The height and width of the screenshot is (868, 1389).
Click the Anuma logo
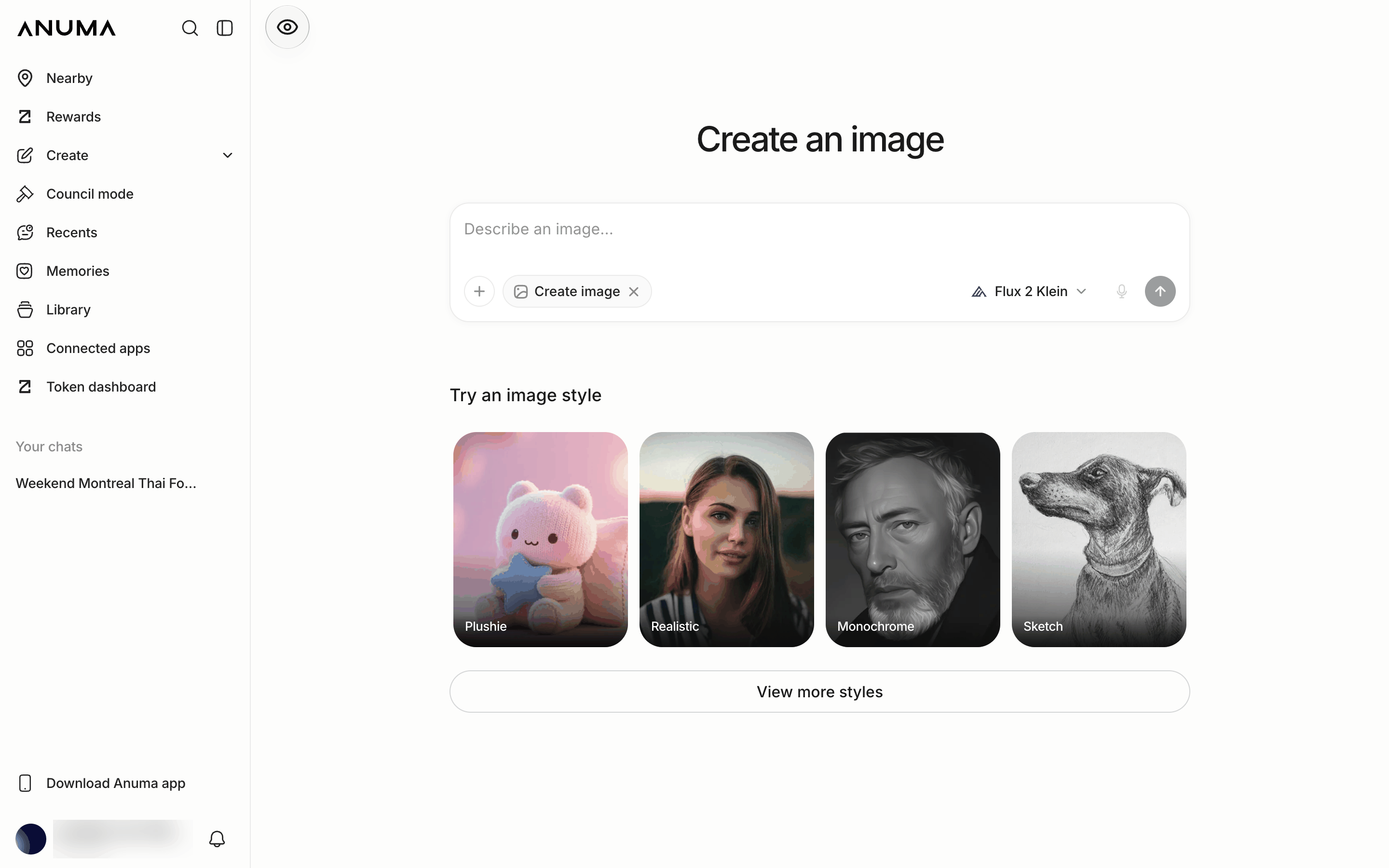click(x=67, y=28)
